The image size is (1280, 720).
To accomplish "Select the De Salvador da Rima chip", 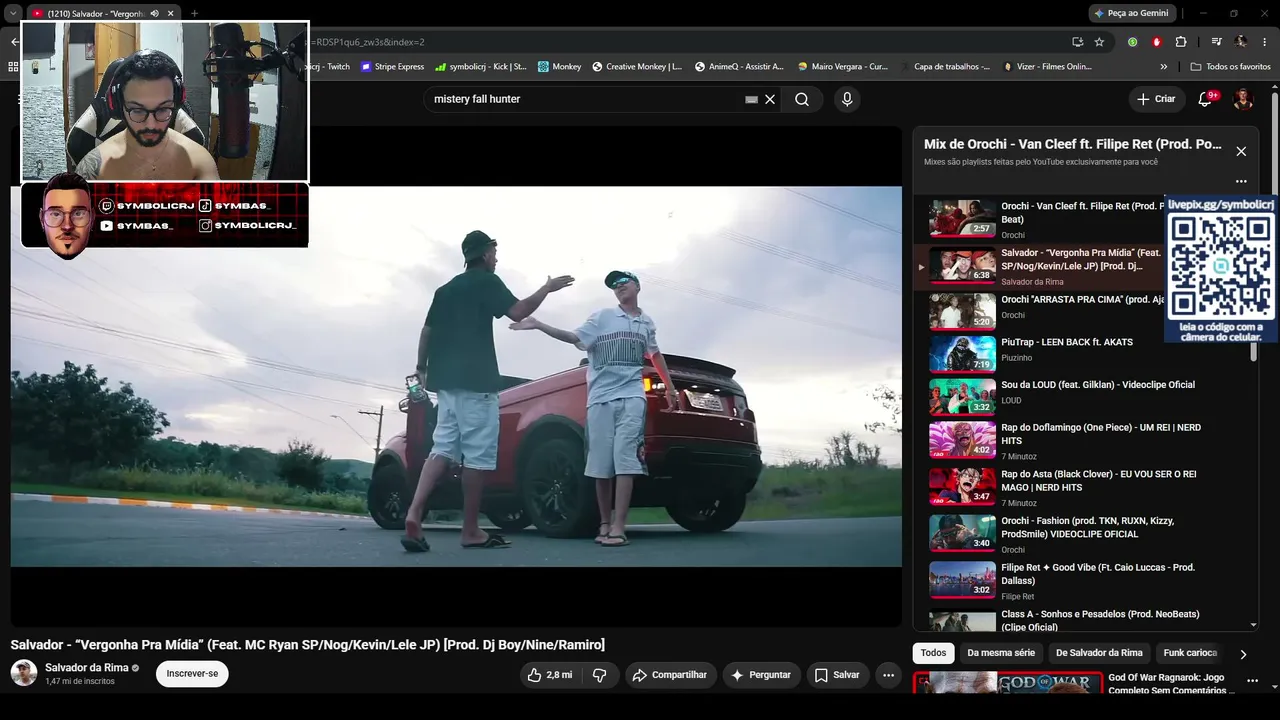I will [x=1099, y=653].
